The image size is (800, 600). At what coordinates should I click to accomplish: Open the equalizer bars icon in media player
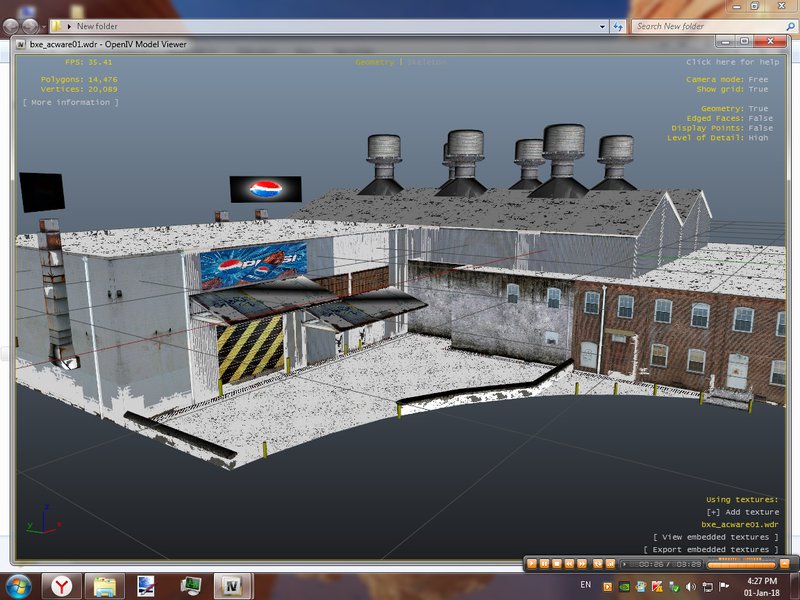point(610,564)
